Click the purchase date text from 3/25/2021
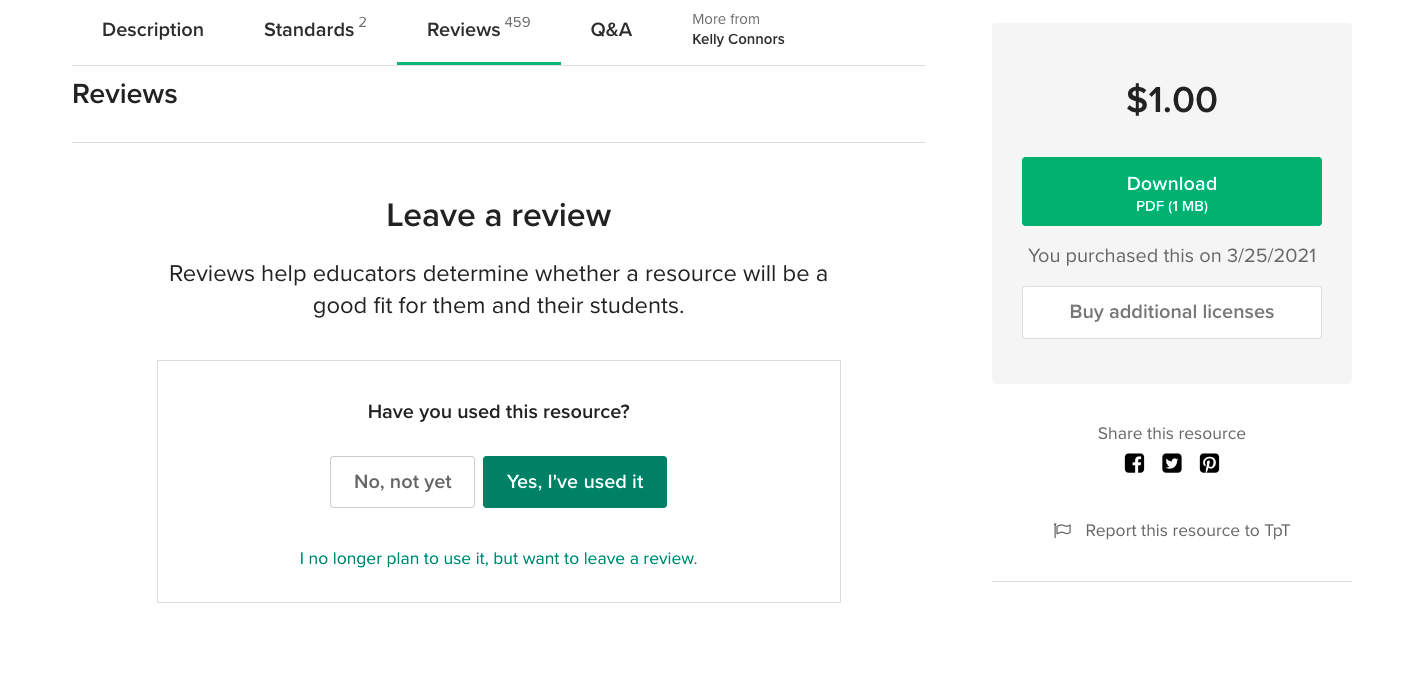This screenshot has height=674, width=1420. point(1171,255)
